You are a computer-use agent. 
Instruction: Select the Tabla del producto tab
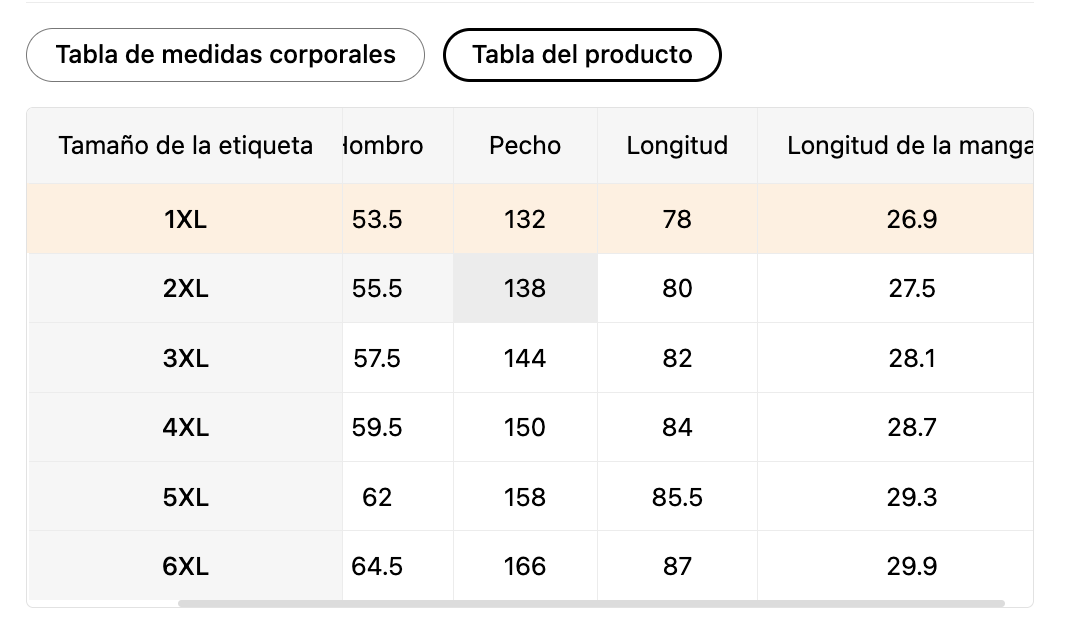pos(582,55)
